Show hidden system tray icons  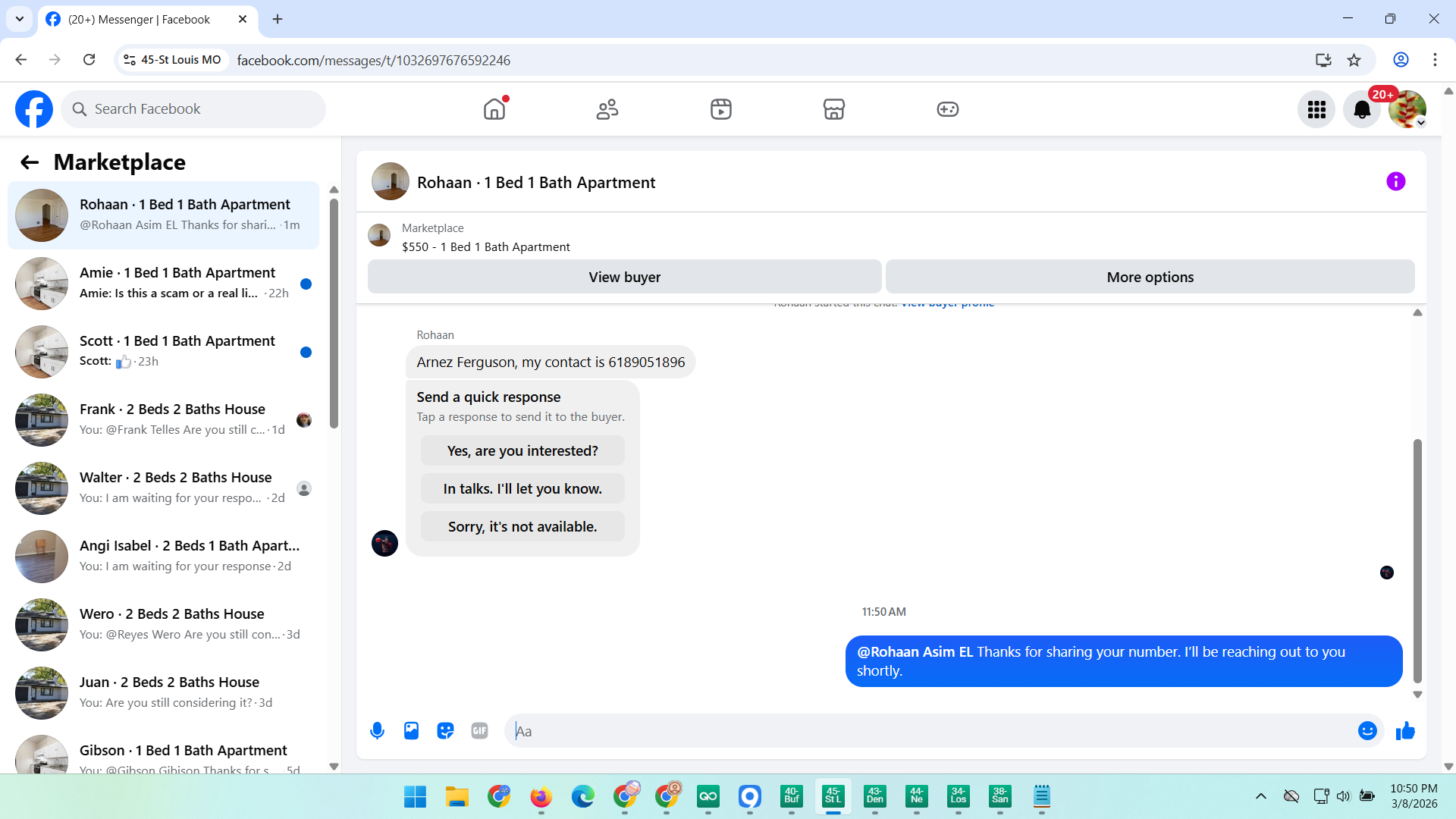(x=1260, y=796)
